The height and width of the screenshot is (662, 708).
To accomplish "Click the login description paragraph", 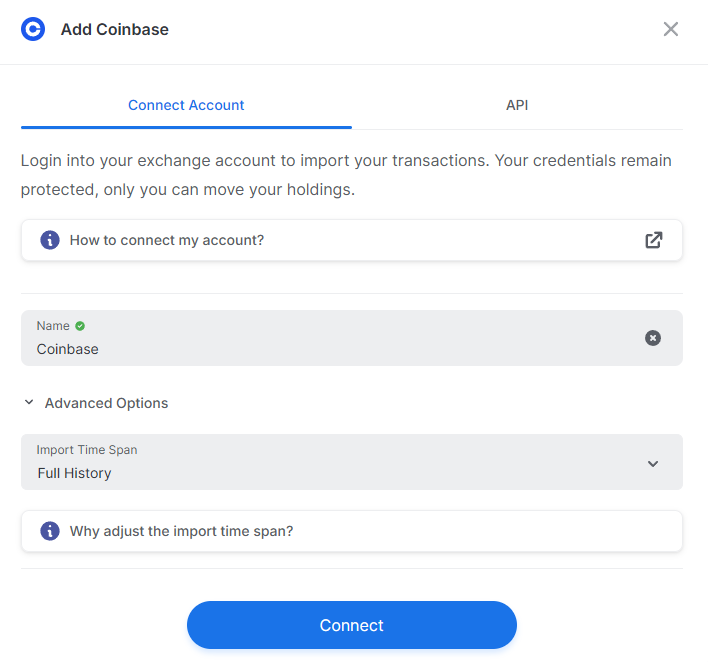I will click(346, 175).
